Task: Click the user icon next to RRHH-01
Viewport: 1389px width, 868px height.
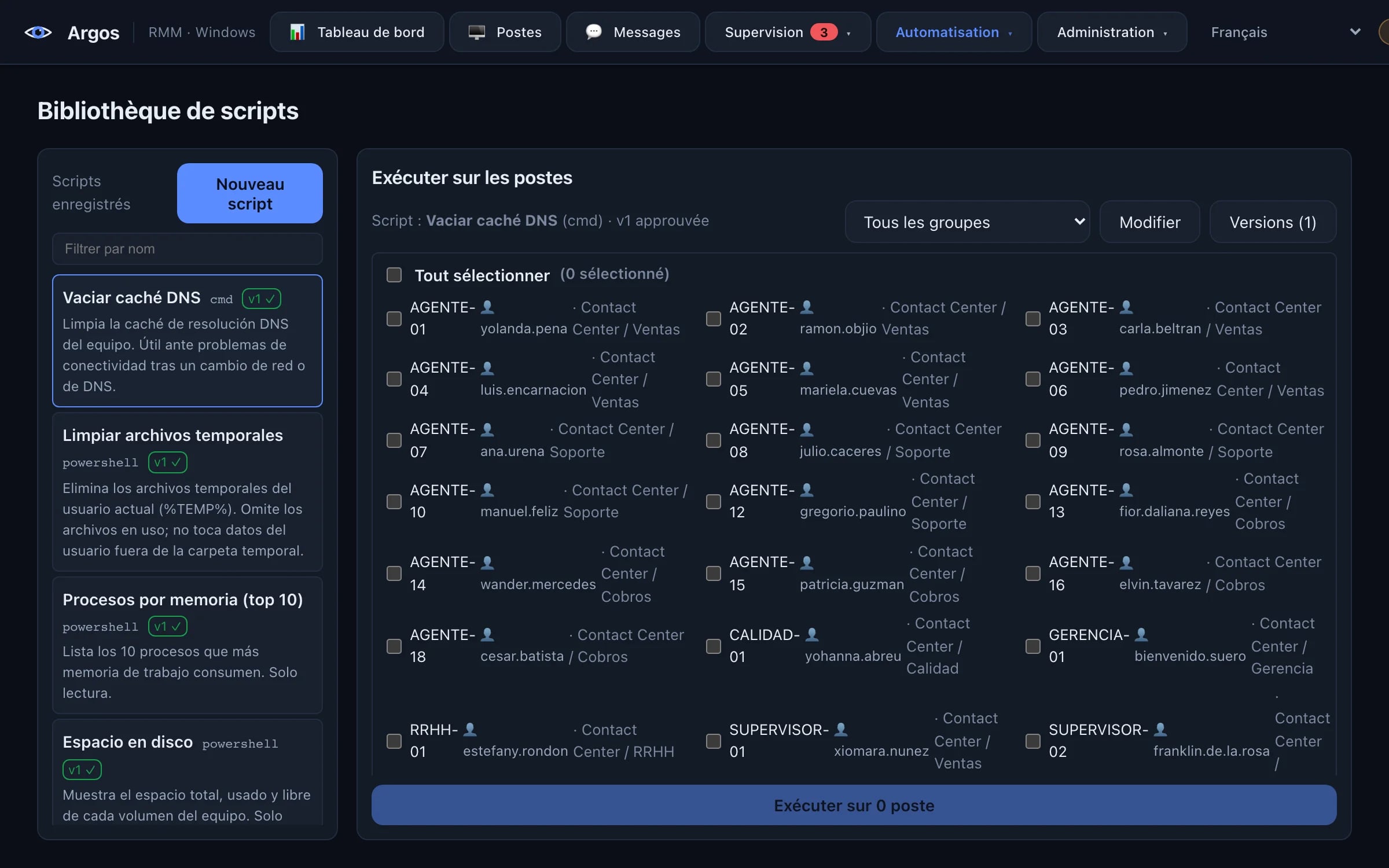Action: (470, 730)
